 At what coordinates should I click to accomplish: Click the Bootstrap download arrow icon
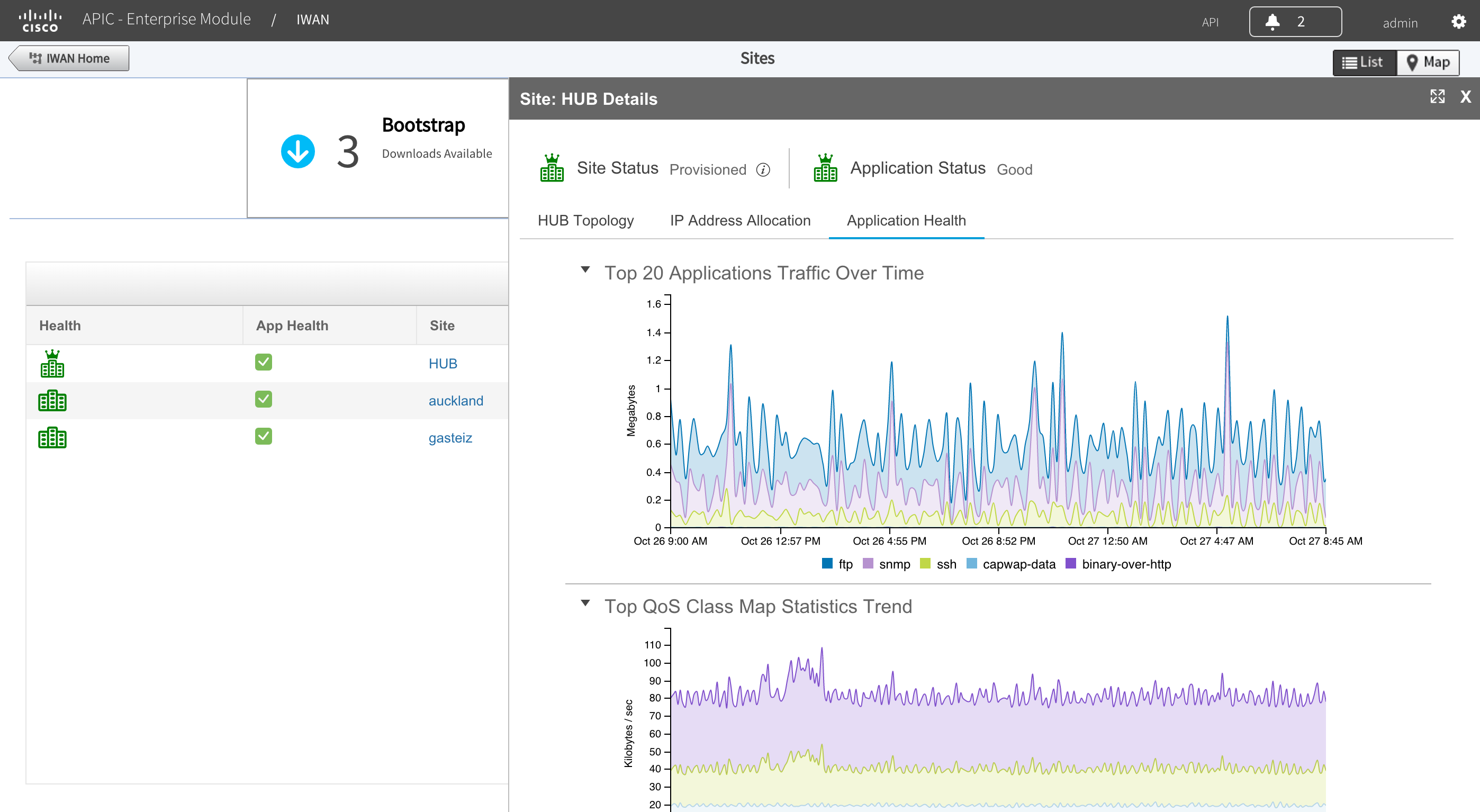[x=297, y=151]
